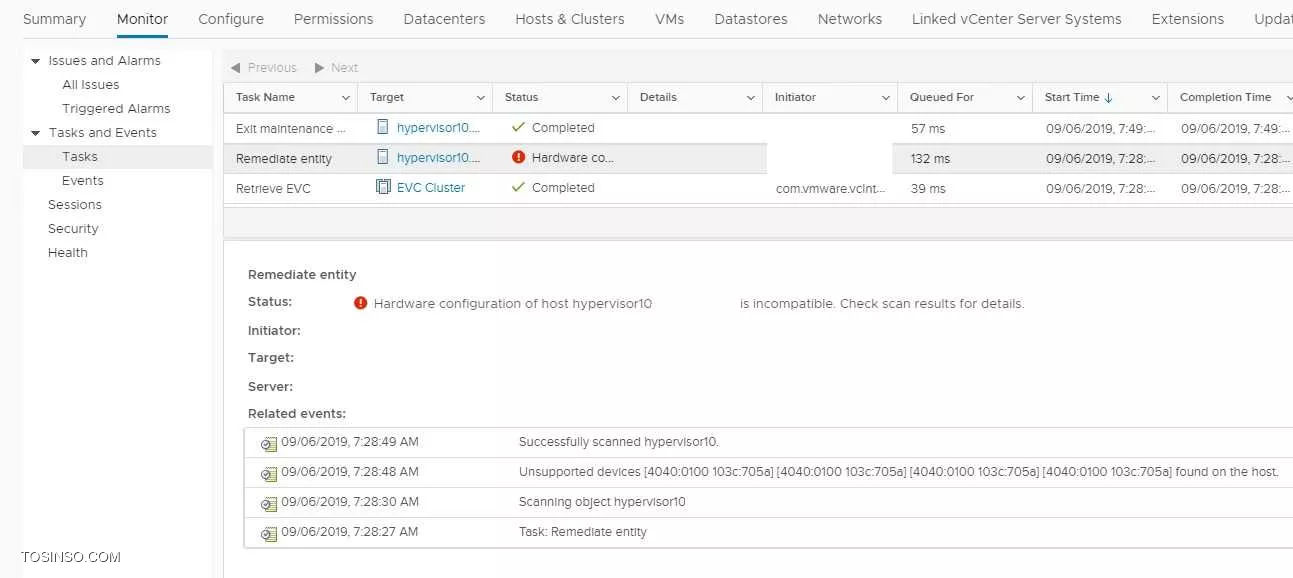Image resolution: width=1293 pixels, height=578 pixels.
Task: Open Target column filter dropdown
Action: click(481, 98)
